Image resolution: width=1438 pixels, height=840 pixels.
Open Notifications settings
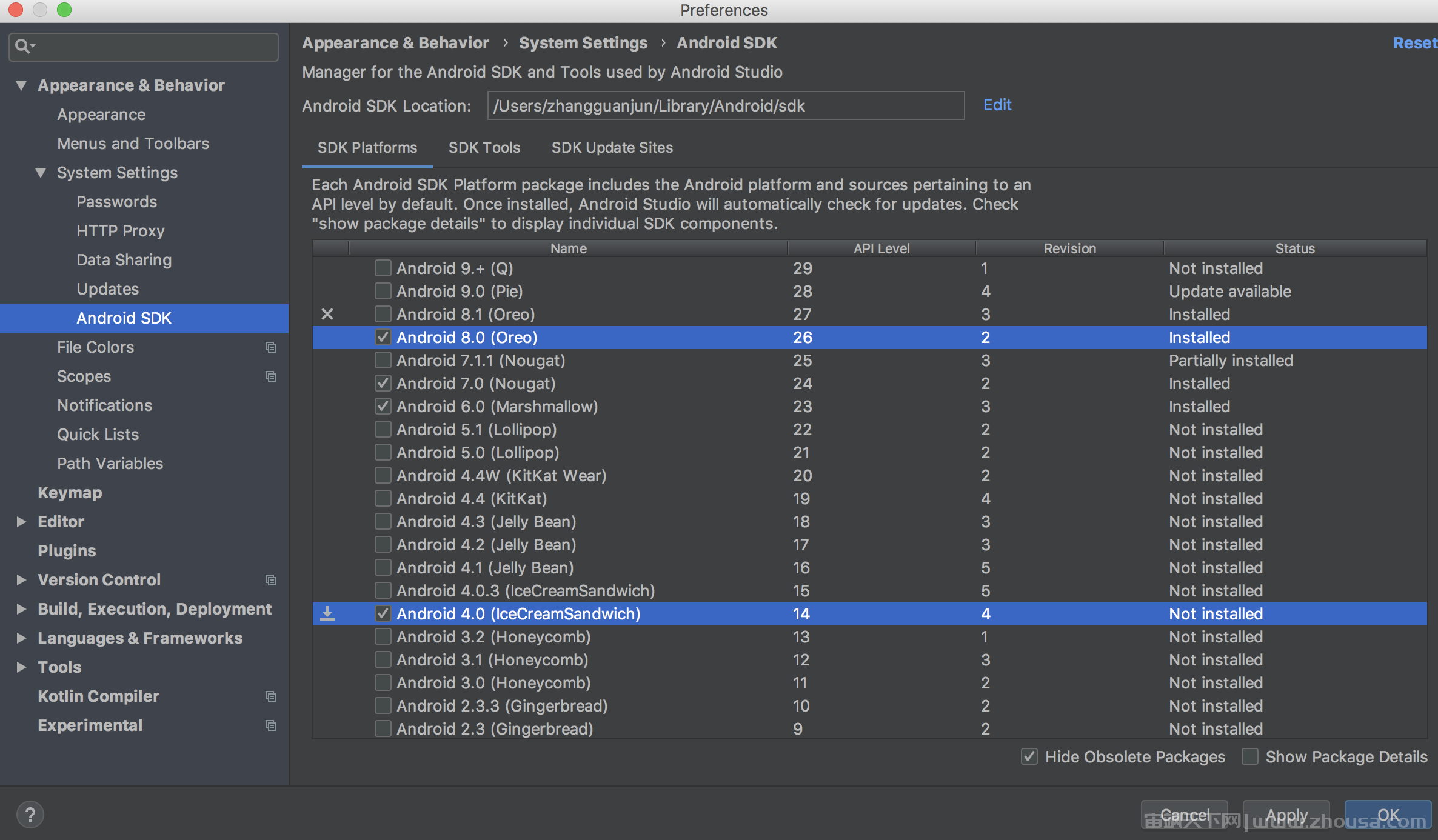tap(104, 405)
